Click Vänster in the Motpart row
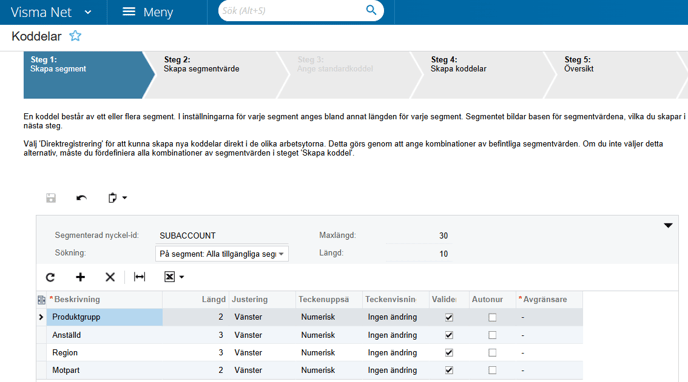The image size is (688, 382). click(x=248, y=370)
